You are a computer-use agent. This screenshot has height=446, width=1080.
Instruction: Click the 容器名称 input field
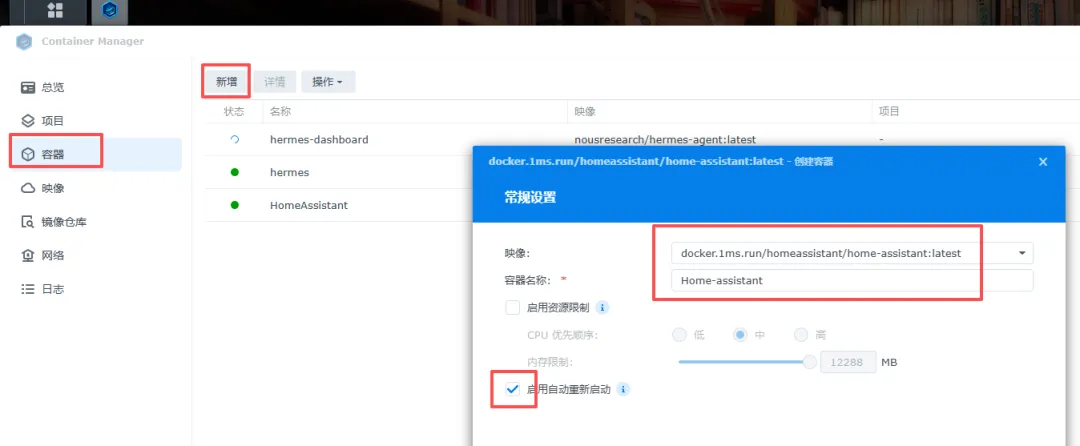coord(852,281)
